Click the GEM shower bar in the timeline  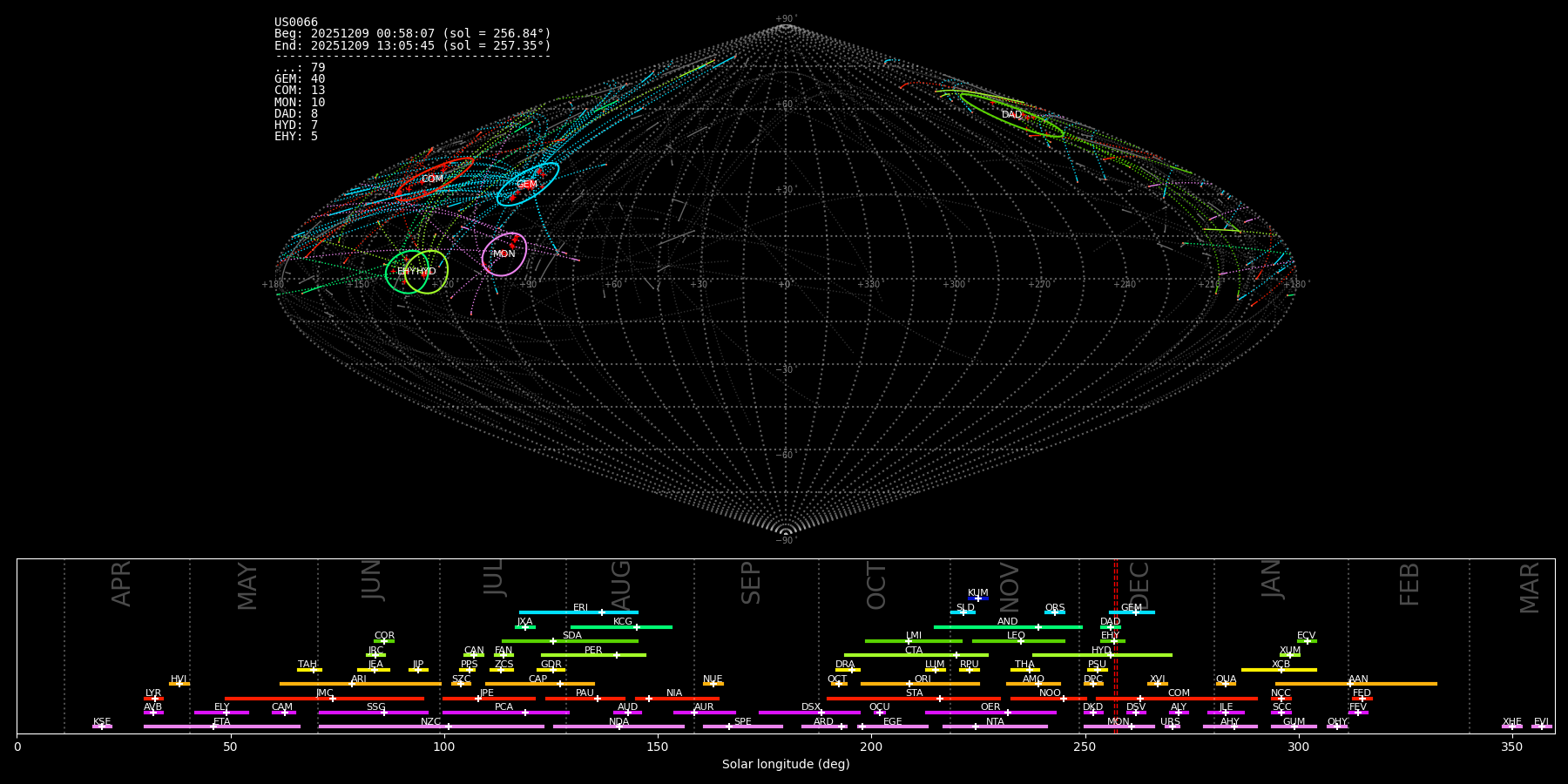point(1132,612)
